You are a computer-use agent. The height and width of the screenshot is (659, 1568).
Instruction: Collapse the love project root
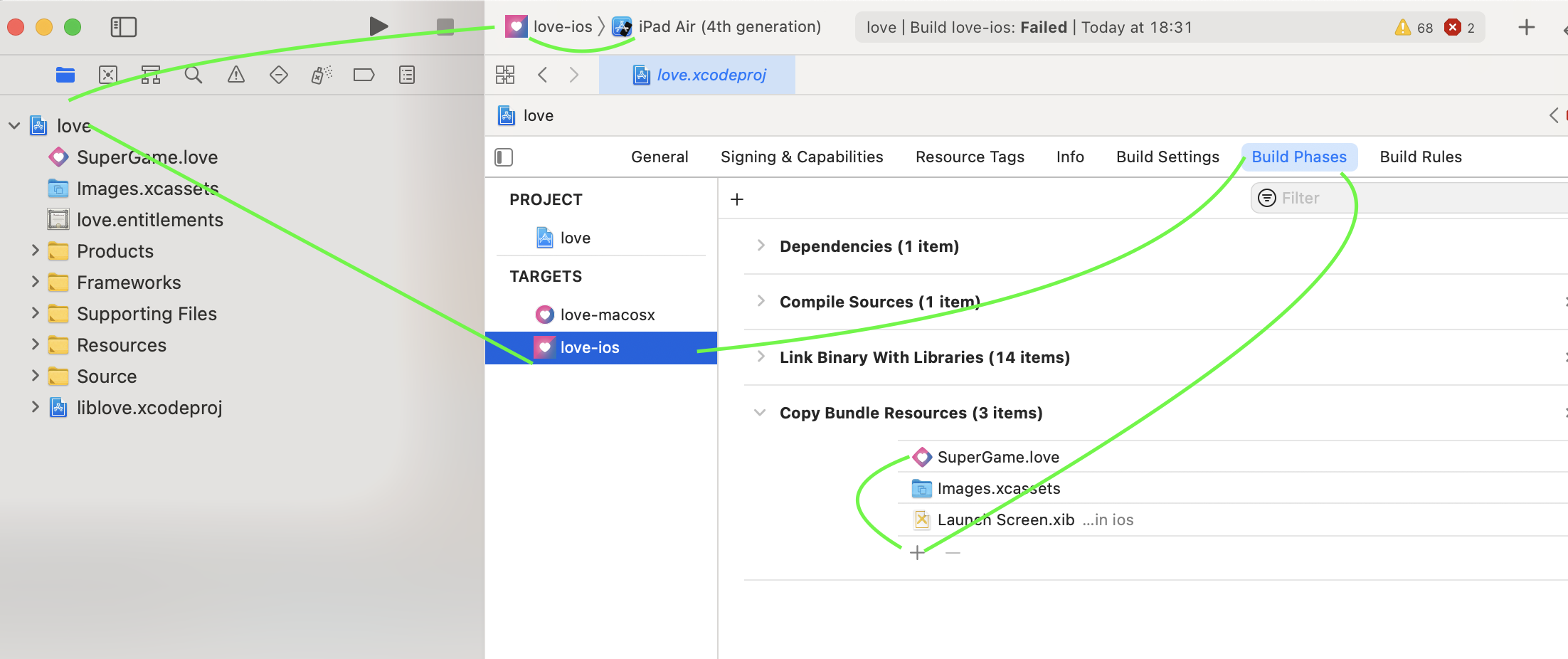coord(14,126)
